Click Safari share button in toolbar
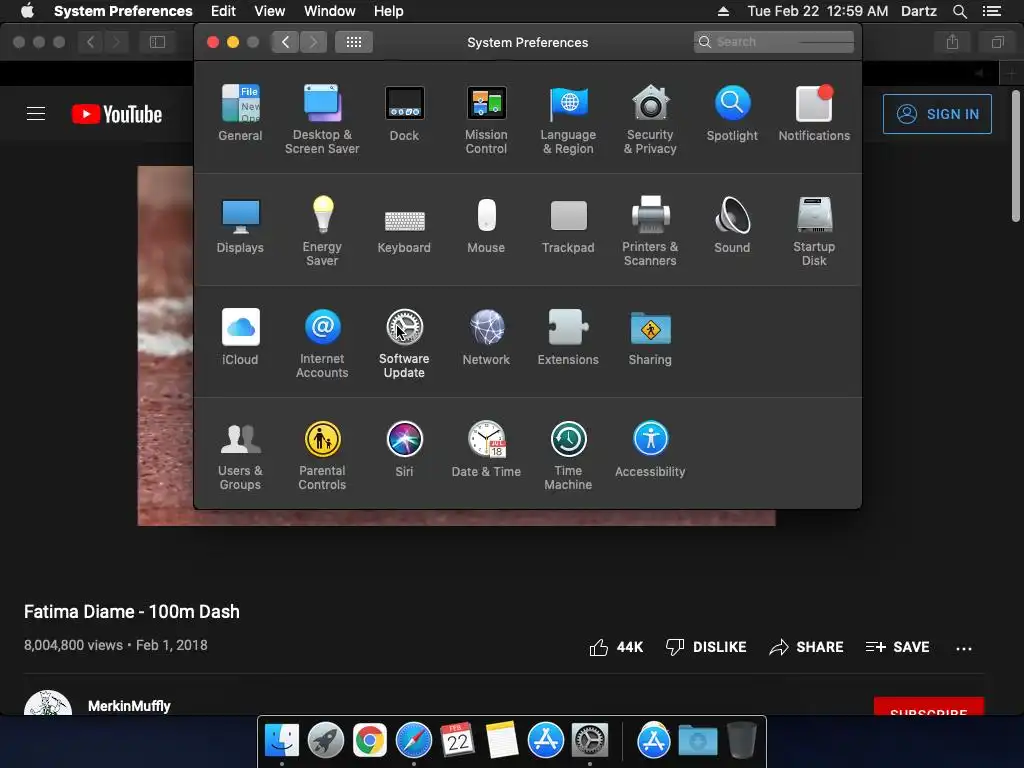Image resolution: width=1024 pixels, height=768 pixels. tap(953, 42)
